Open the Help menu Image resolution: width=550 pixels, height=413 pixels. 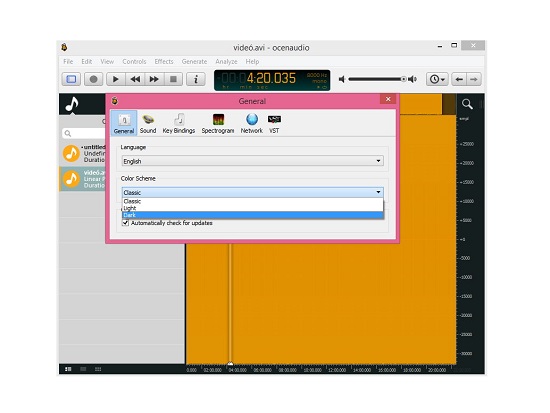point(252,62)
